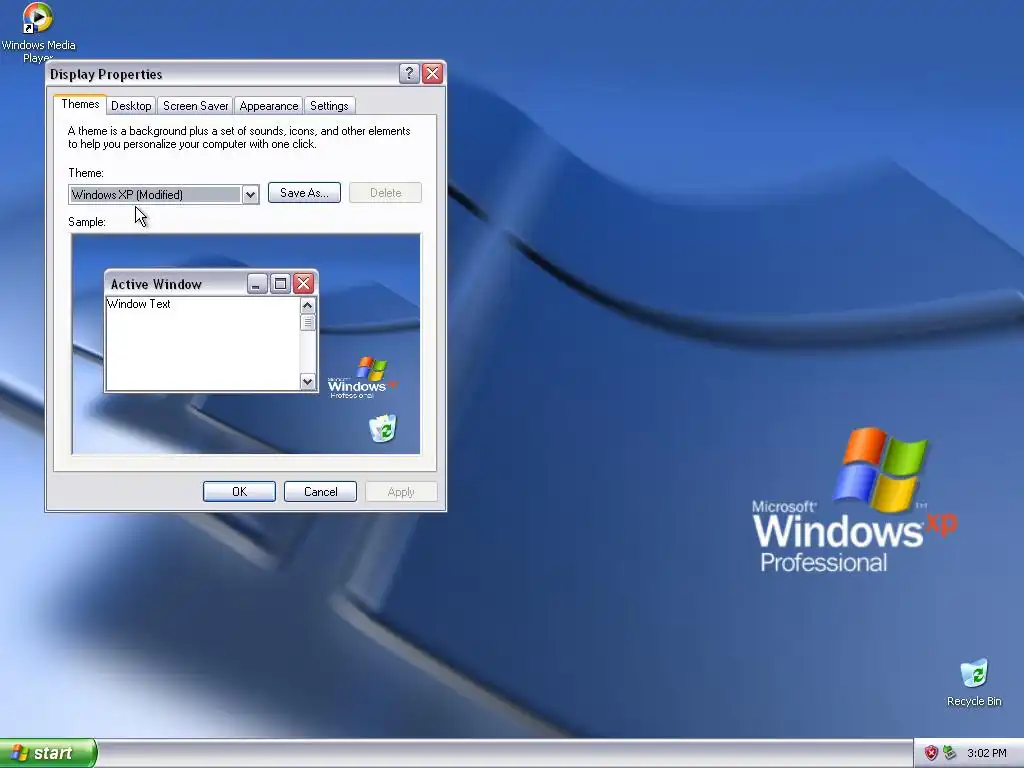This screenshot has height=768, width=1024.
Task: Open the Screen Saver tab
Action: pos(195,106)
